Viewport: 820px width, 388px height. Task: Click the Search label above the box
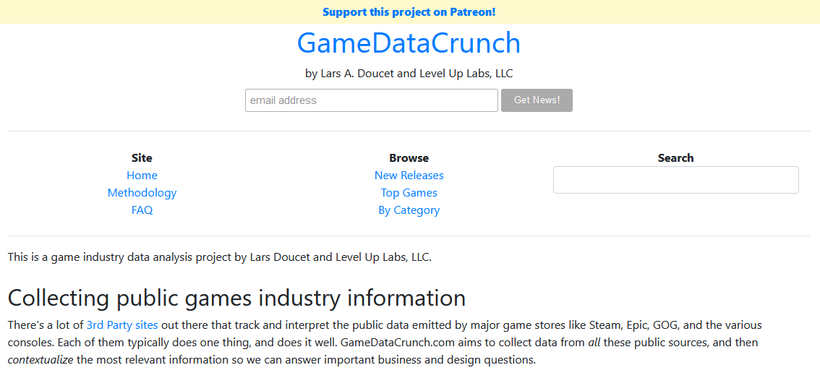point(676,158)
